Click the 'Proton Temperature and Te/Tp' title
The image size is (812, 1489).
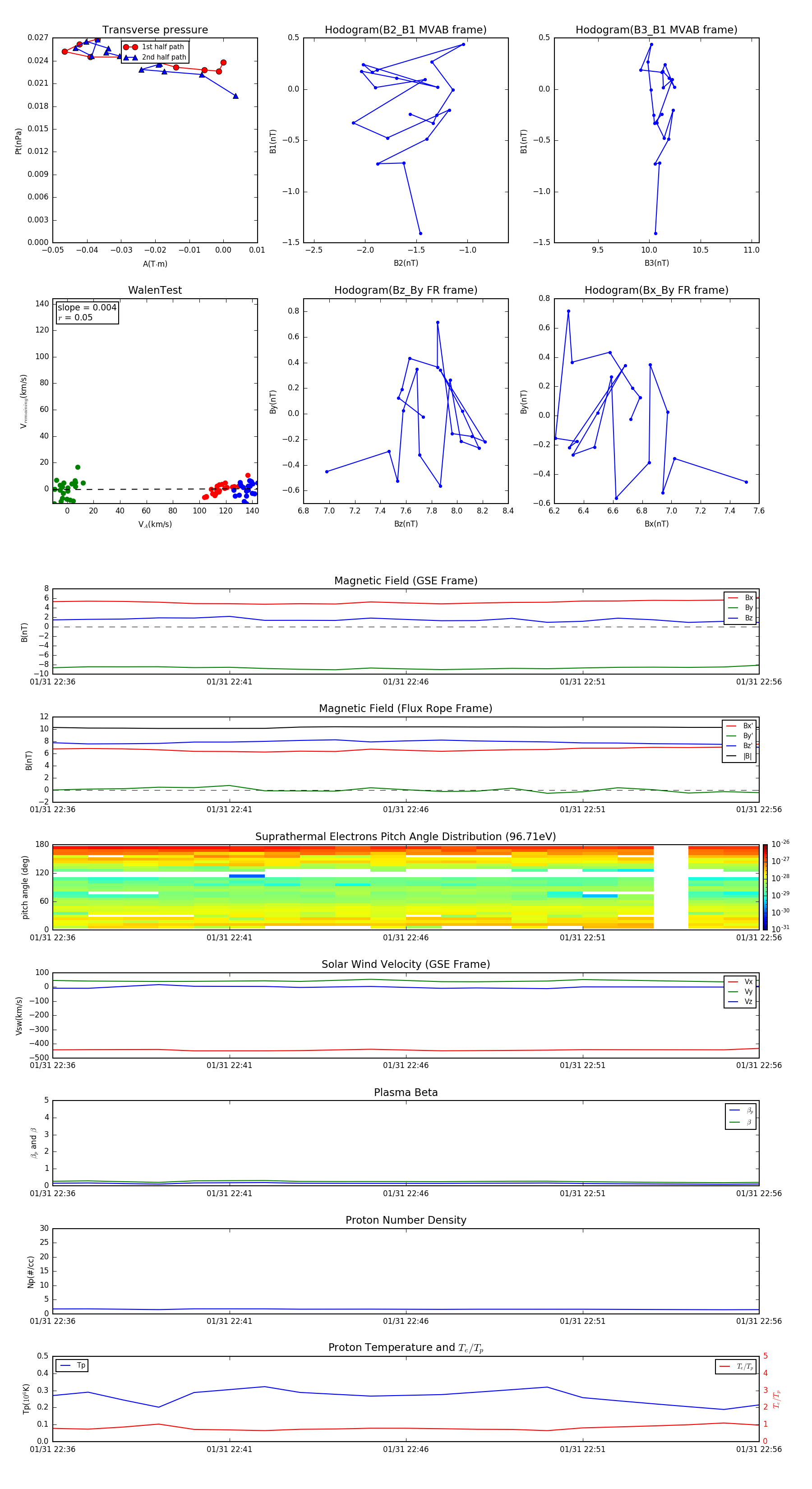(406, 1348)
